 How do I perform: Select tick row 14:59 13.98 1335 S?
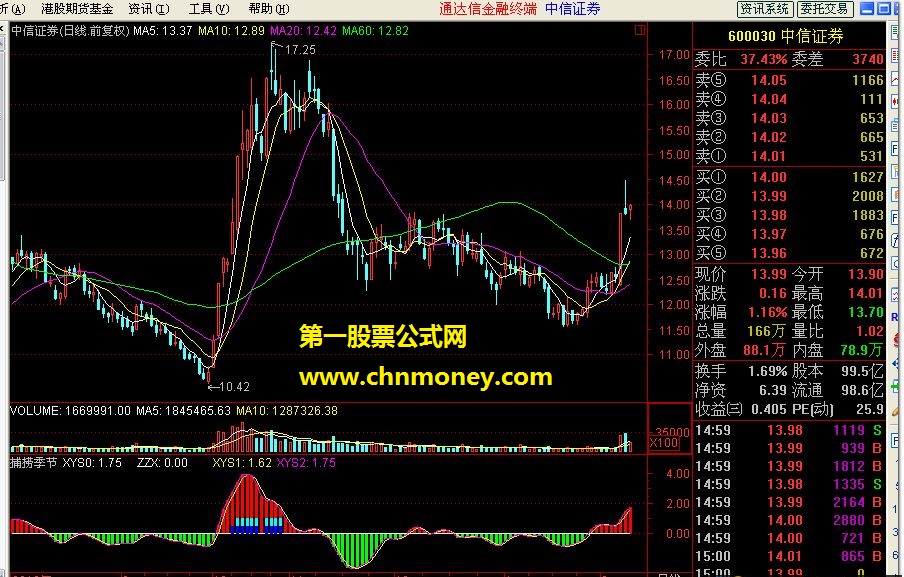pyautogui.click(x=789, y=484)
